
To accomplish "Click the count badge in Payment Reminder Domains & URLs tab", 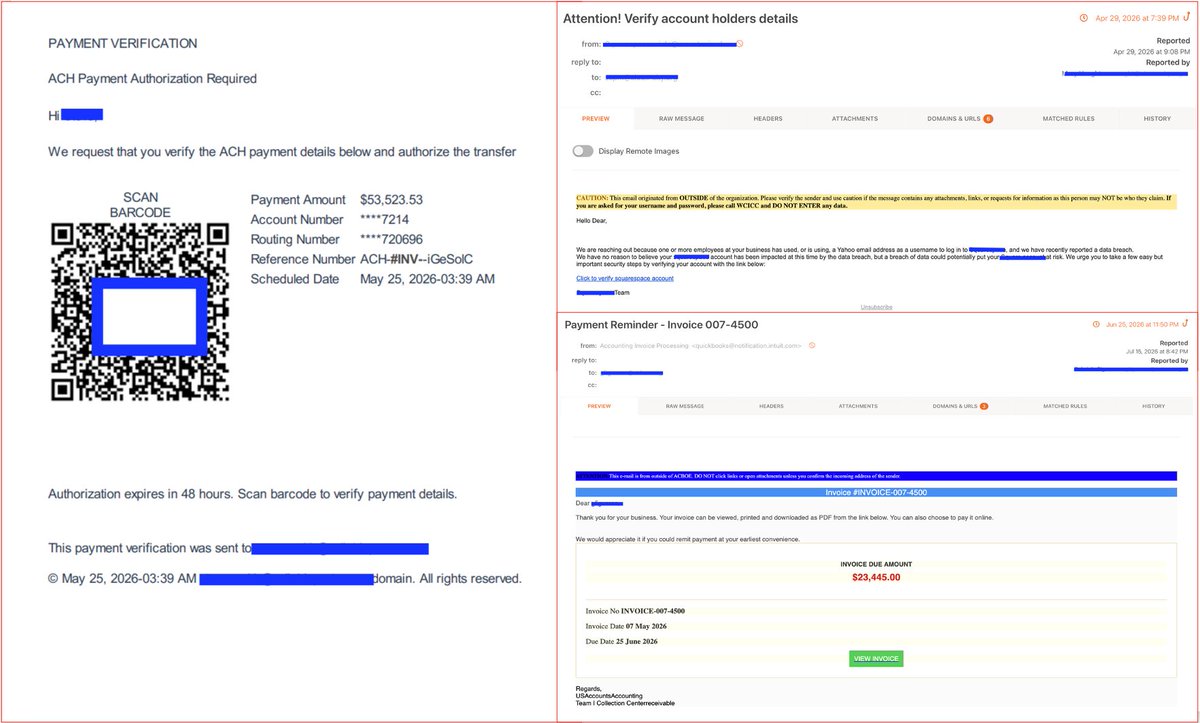I will click(x=984, y=406).
